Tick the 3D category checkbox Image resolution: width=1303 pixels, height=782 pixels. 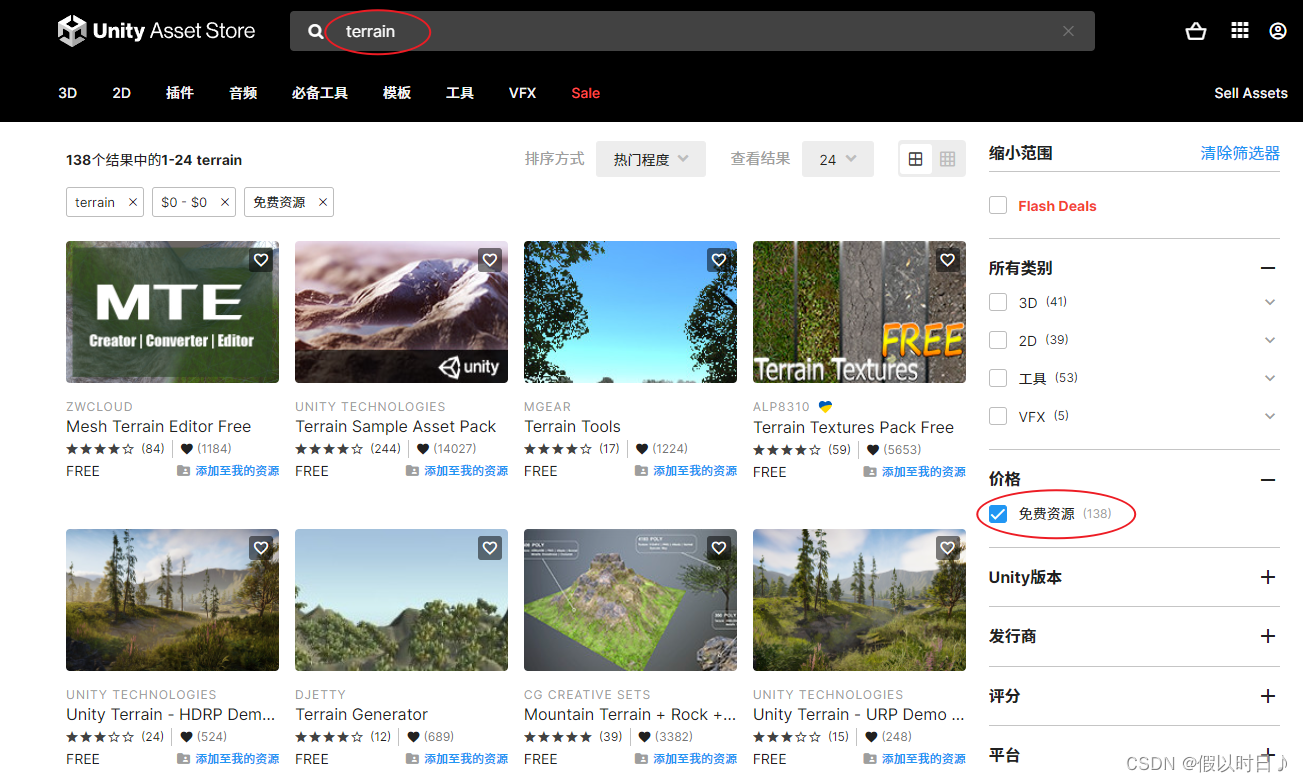point(998,302)
